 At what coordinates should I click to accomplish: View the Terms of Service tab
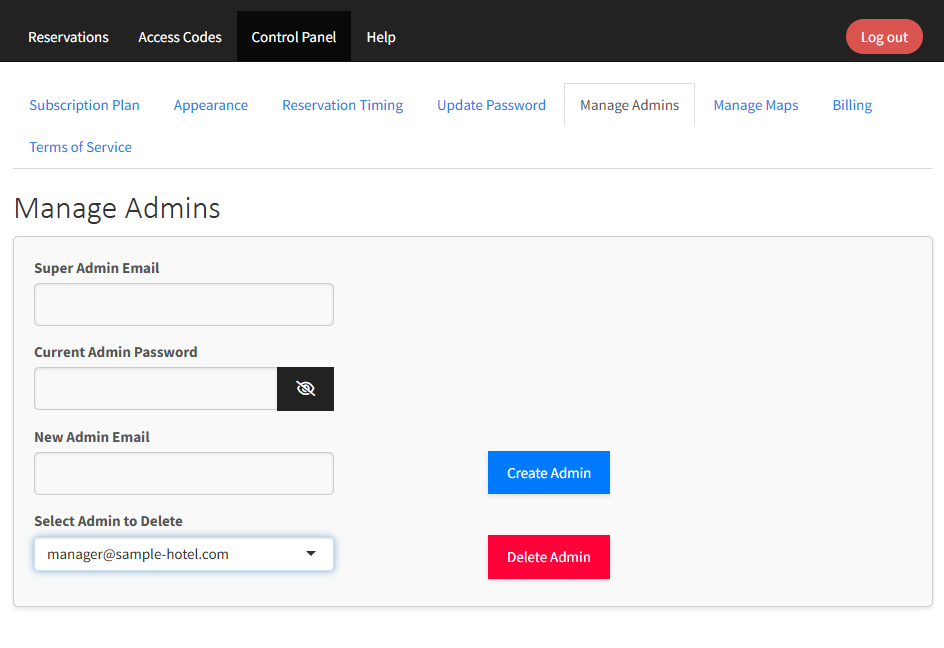80,147
